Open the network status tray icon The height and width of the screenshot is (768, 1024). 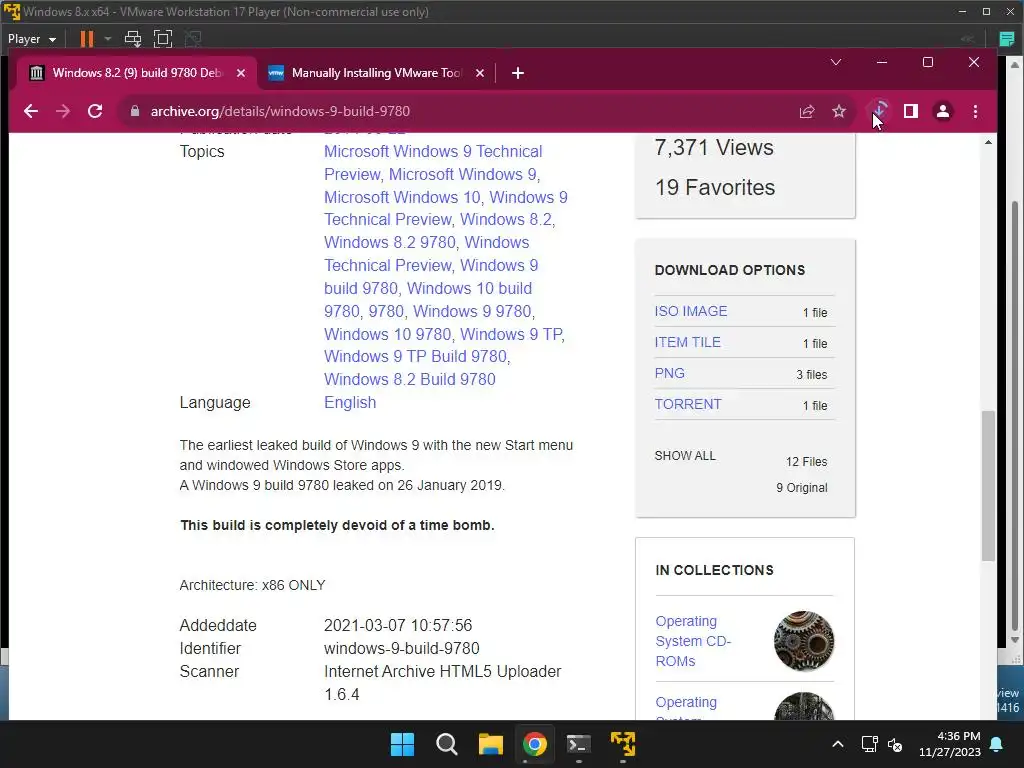(x=869, y=744)
